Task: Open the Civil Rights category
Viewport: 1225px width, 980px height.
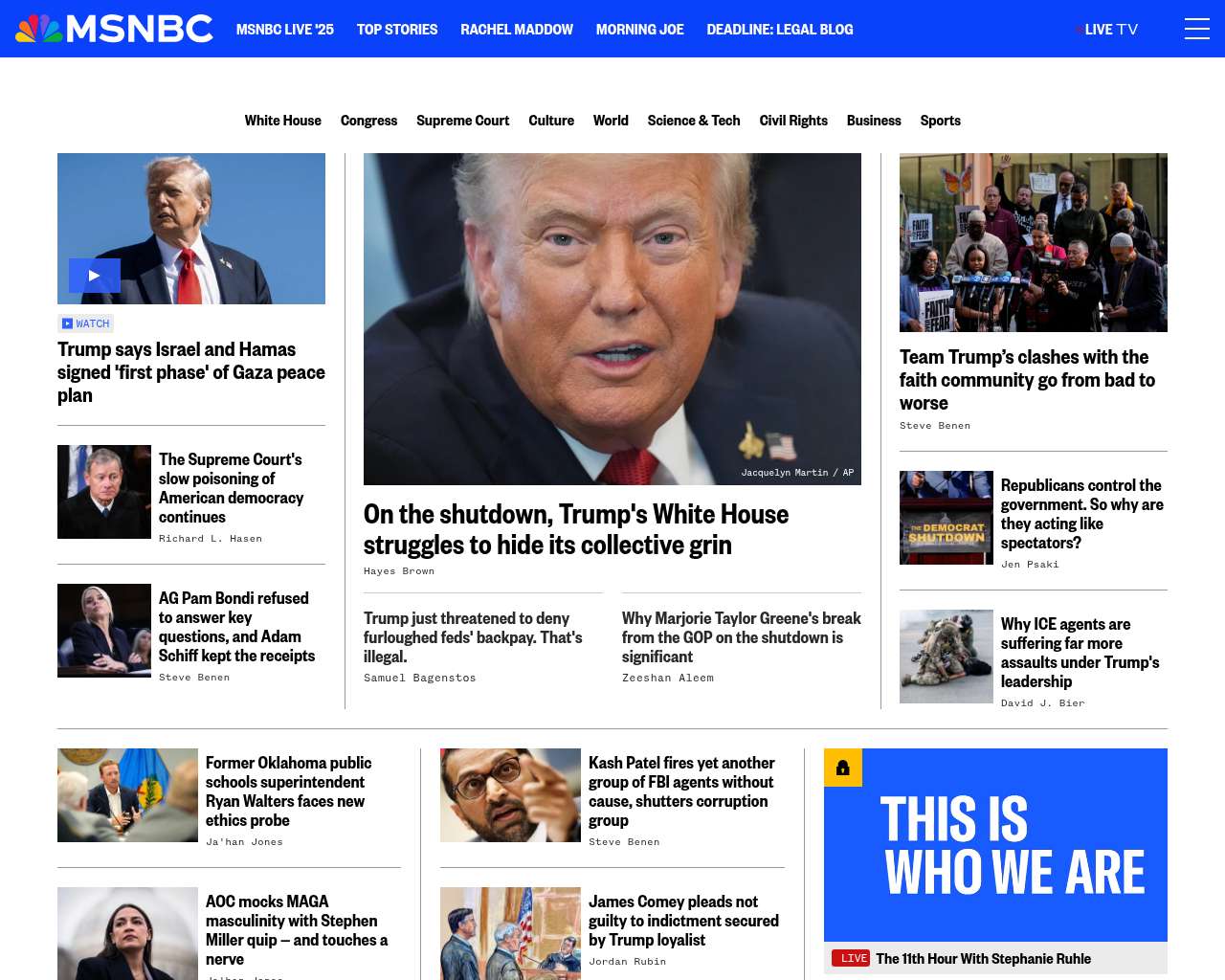Action: [x=793, y=121]
